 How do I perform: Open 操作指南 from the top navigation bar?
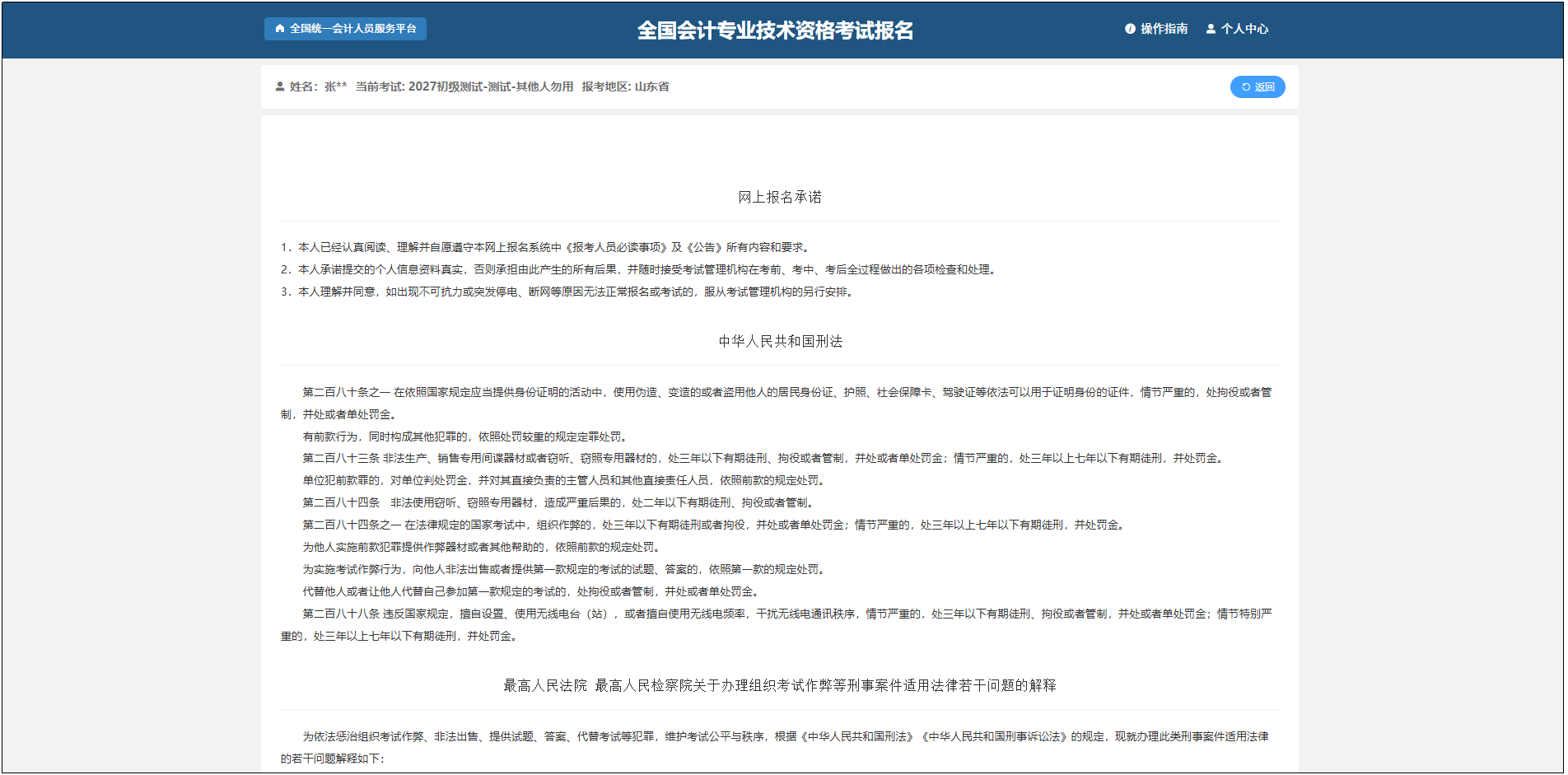point(1164,29)
